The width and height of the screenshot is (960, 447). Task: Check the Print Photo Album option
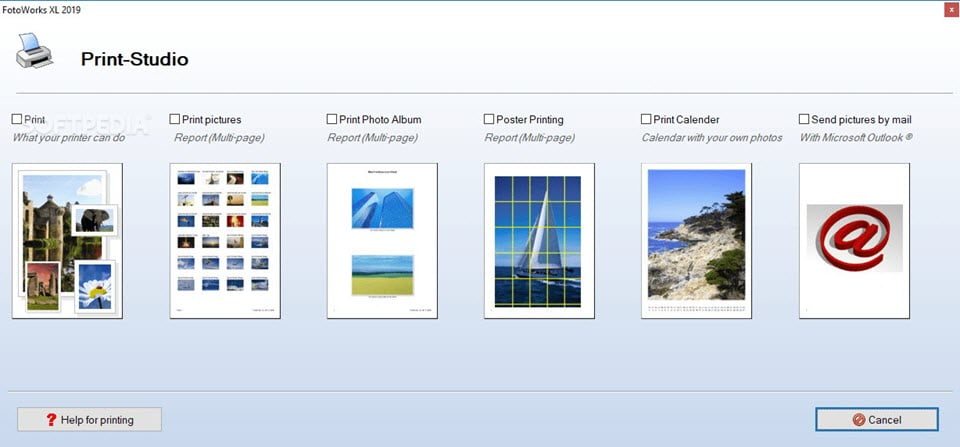pyautogui.click(x=332, y=119)
